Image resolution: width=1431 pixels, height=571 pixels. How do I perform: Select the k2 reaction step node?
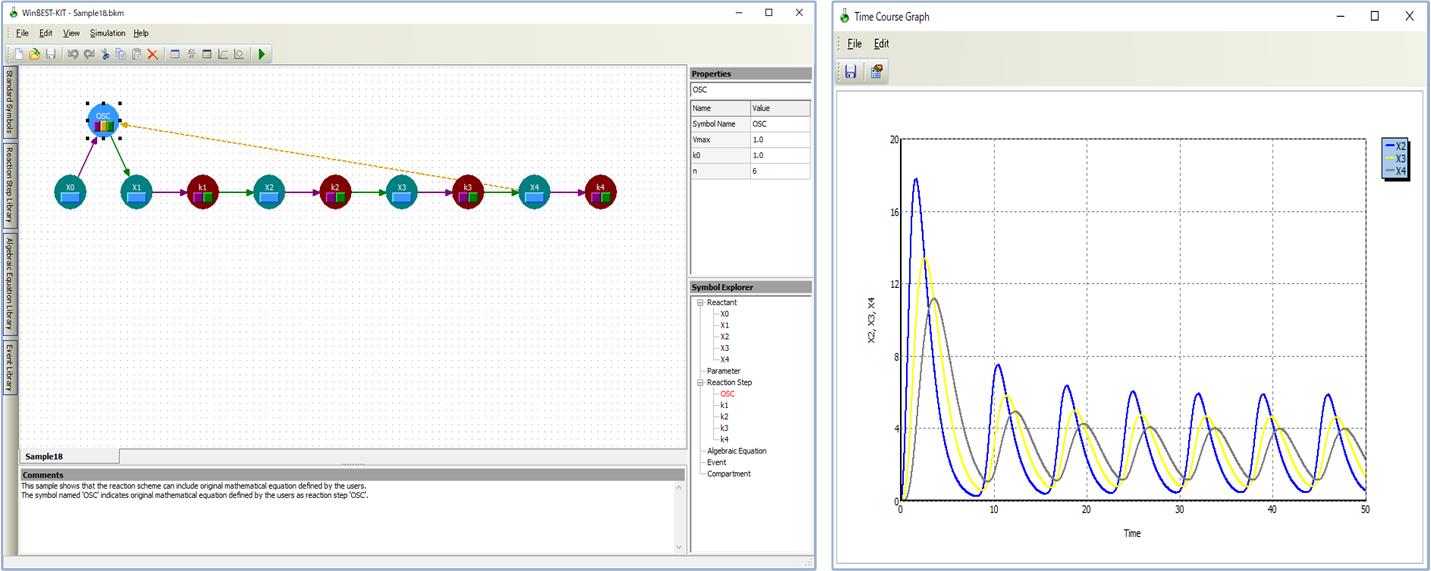pyautogui.click(x=336, y=191)
